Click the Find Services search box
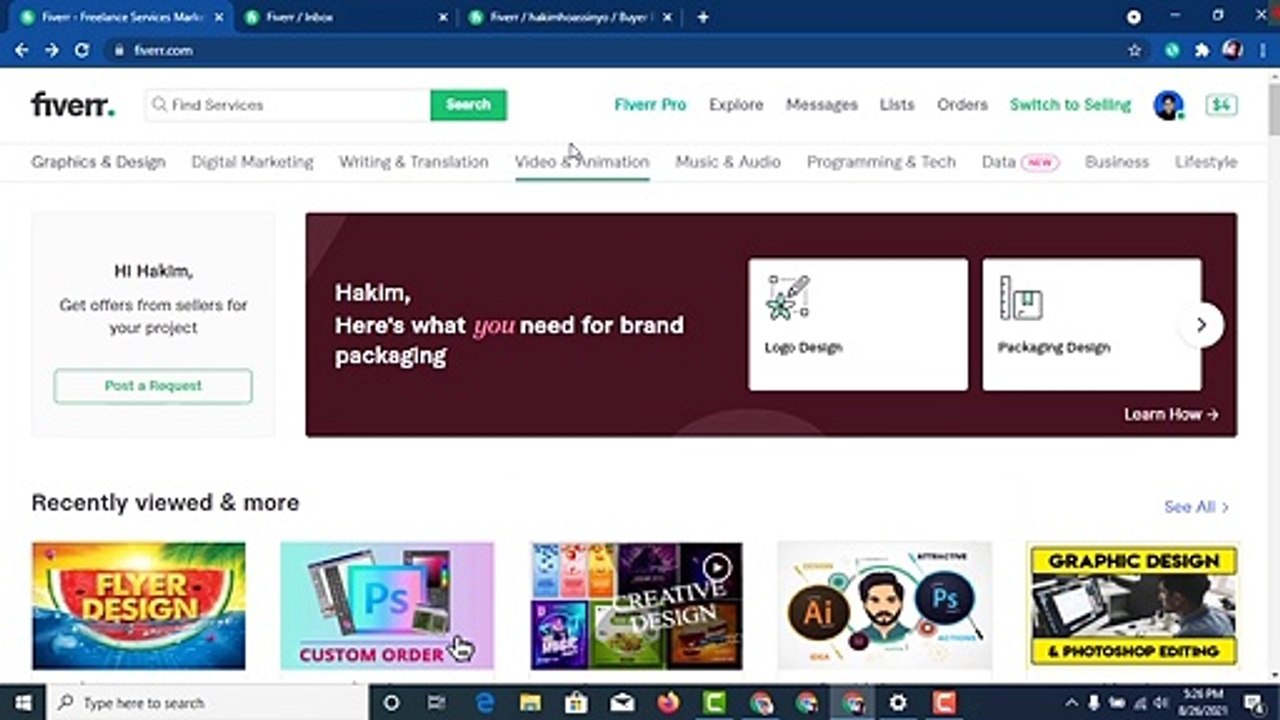Screen dimensions: 1280x720 point(288,105)
